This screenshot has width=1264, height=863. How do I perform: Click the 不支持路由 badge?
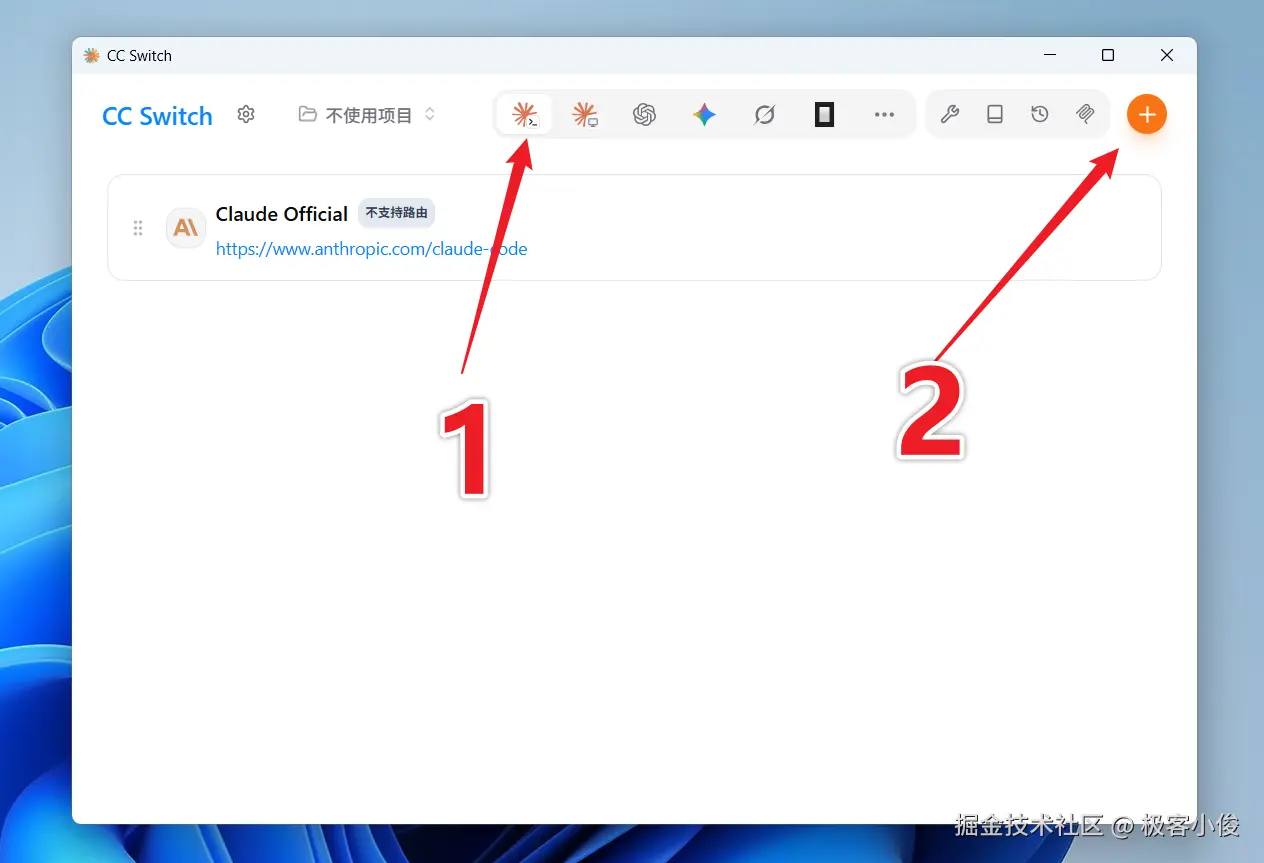(397, 213)
